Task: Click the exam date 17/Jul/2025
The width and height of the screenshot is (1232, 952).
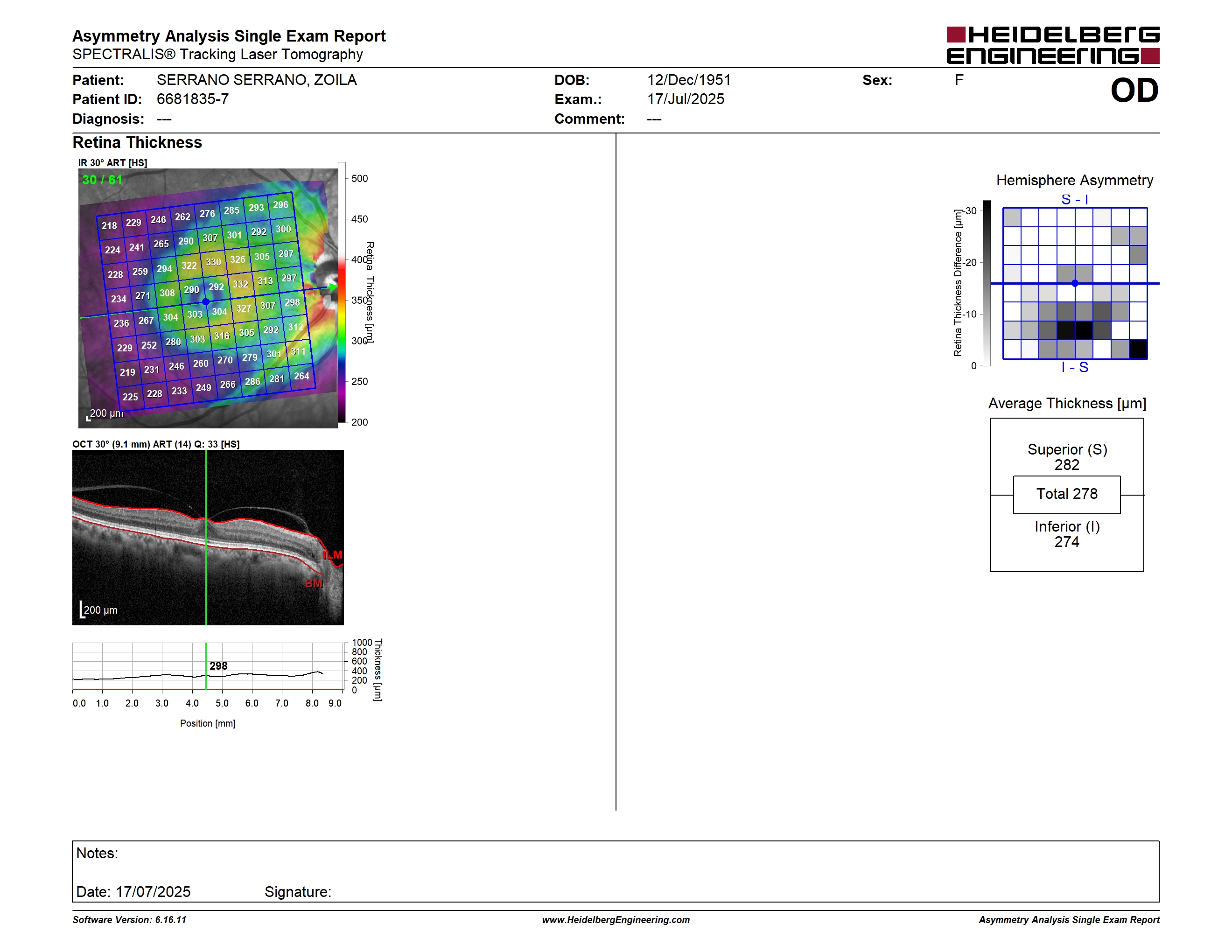Action: click(x=686, y=99)
